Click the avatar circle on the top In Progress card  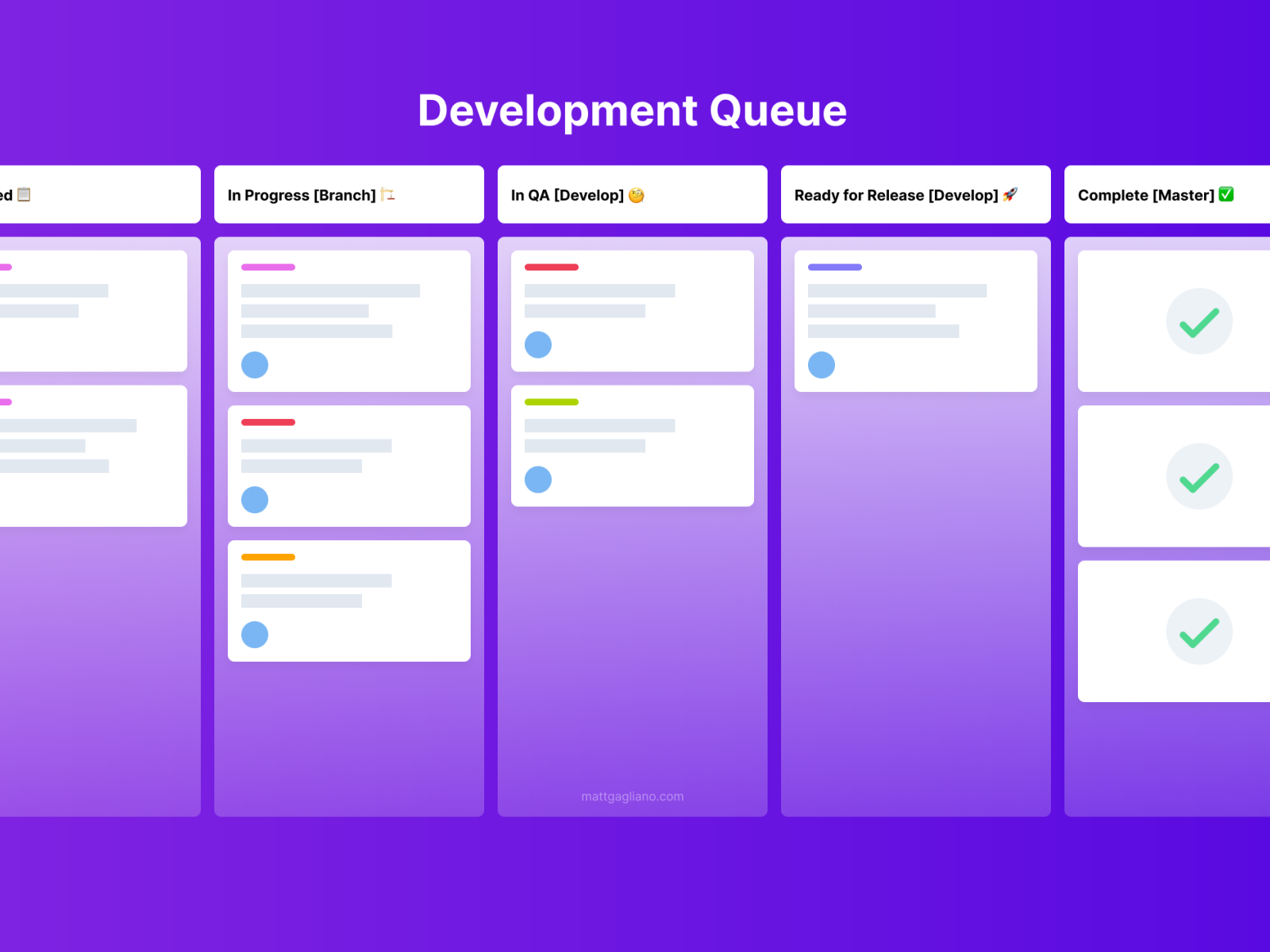click(255, 365)
